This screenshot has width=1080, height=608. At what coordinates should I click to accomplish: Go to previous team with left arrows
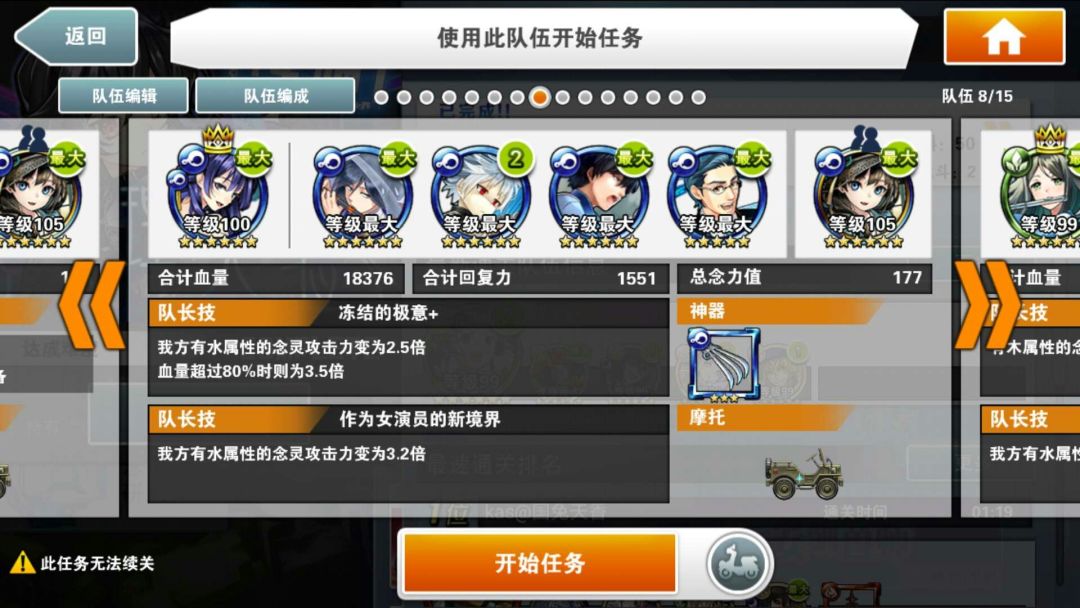[92, 304]
